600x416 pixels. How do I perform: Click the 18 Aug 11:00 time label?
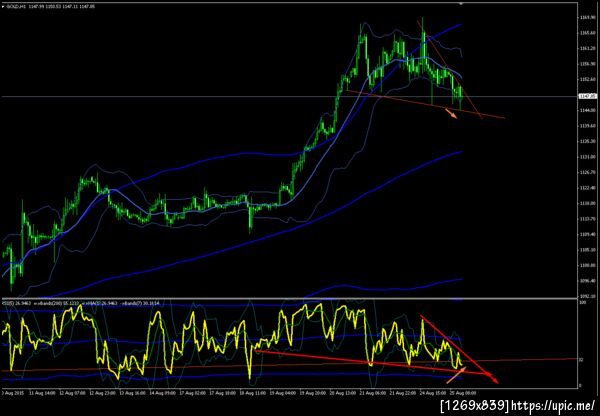[254, 393]
